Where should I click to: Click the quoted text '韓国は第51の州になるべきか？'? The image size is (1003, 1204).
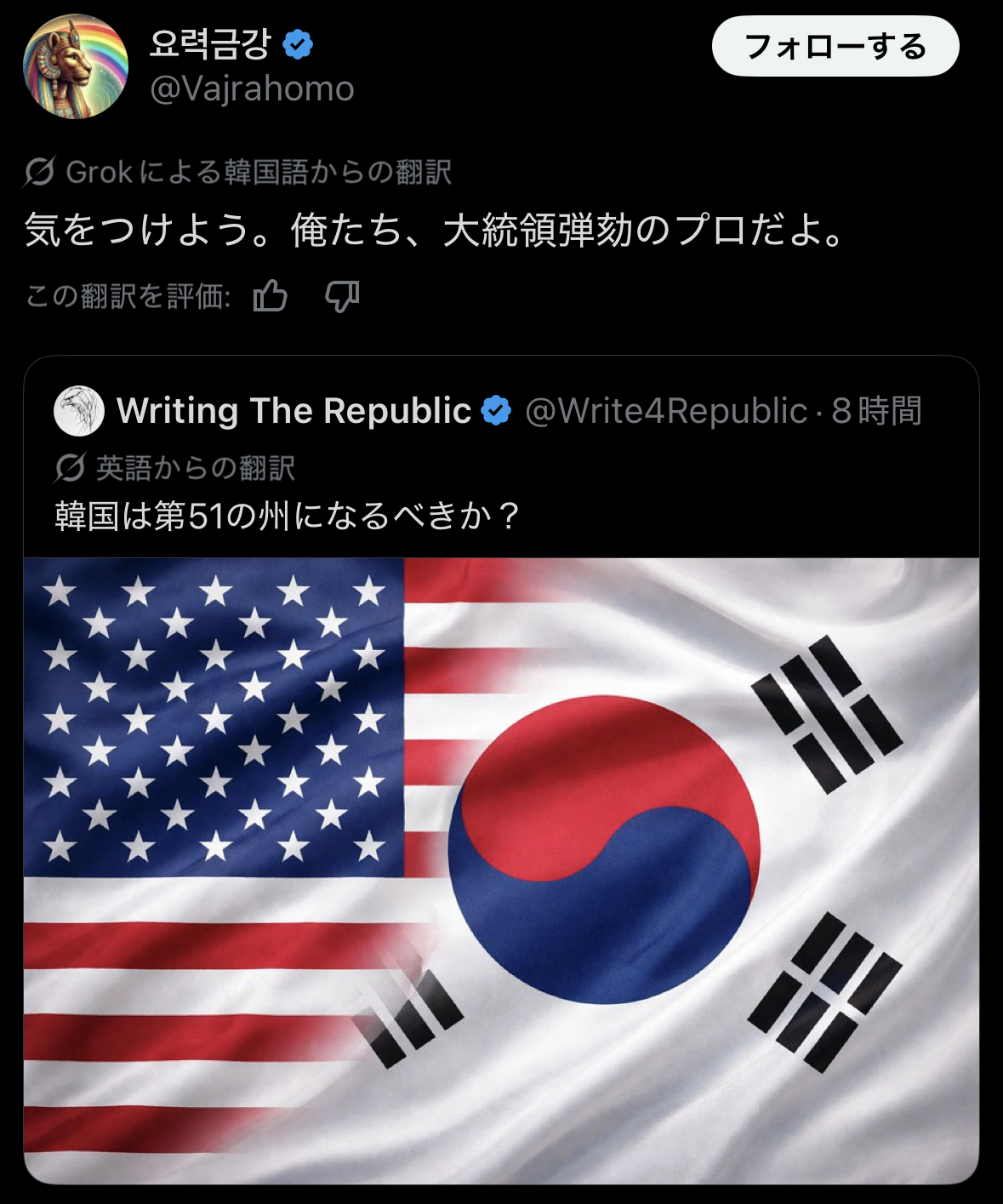(x=288, y=516)
